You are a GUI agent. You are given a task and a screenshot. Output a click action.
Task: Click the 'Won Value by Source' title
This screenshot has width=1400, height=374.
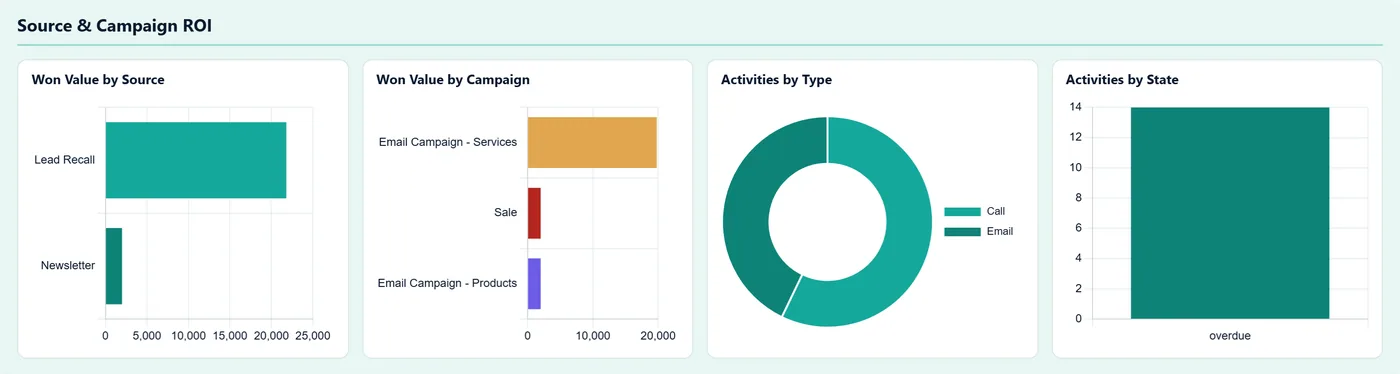coord(98,79)
